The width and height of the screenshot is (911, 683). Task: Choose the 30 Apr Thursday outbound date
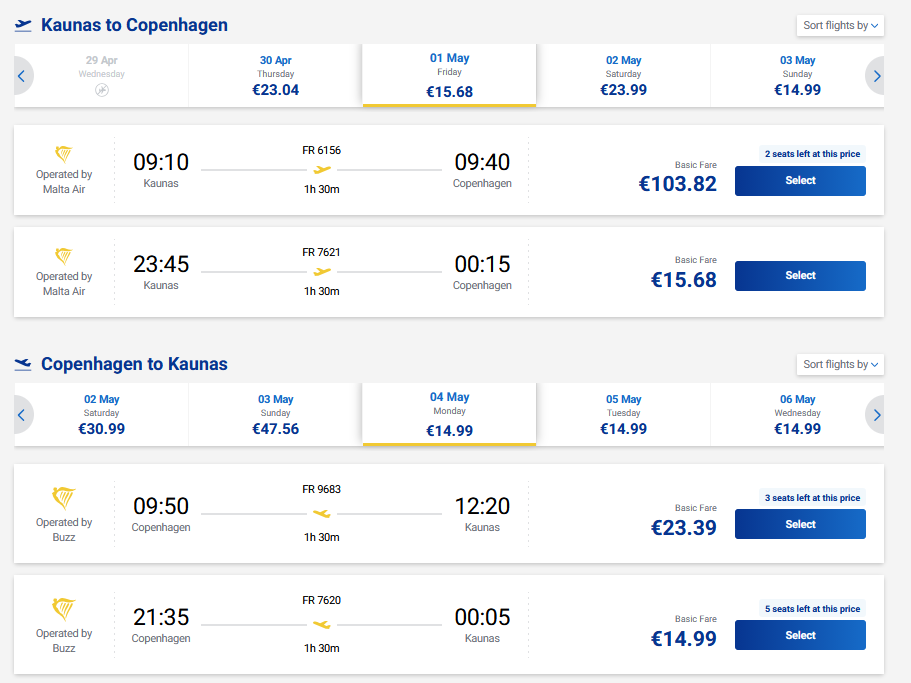(x=275, y=76)
